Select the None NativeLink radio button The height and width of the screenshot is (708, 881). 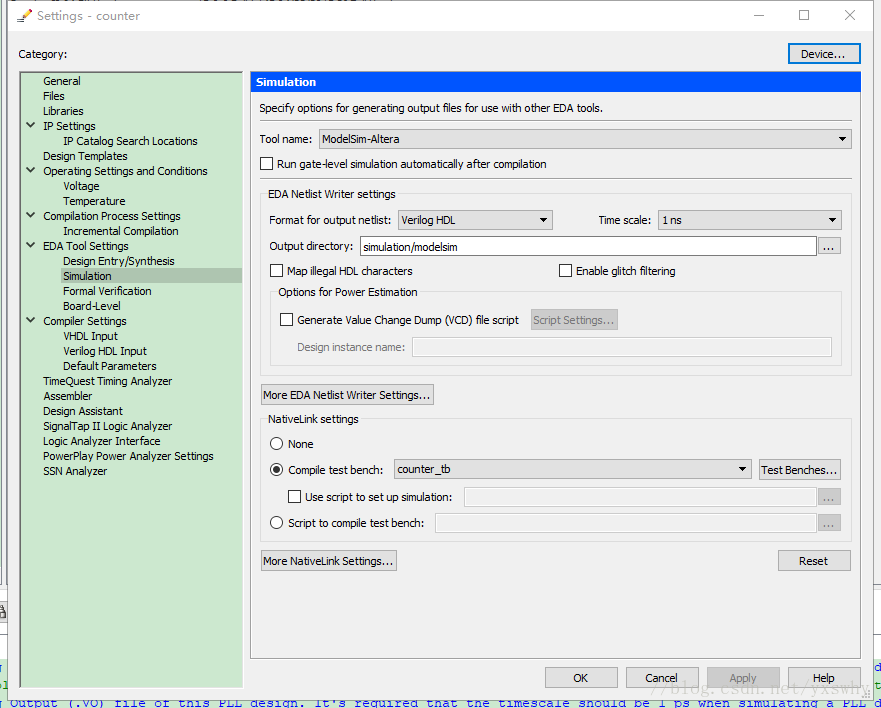[277, 444]
